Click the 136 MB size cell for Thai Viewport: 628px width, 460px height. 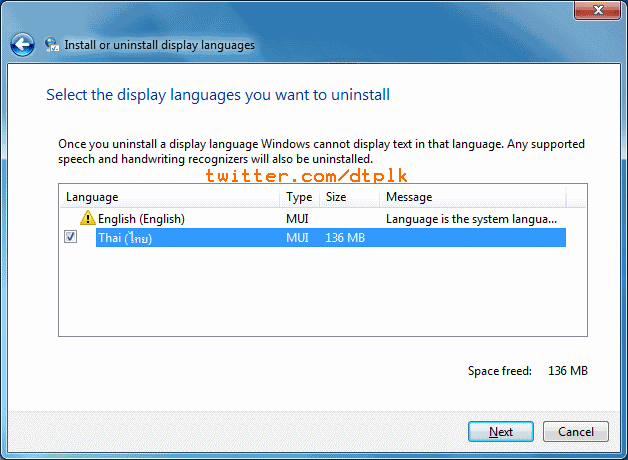tap(345, 238)
